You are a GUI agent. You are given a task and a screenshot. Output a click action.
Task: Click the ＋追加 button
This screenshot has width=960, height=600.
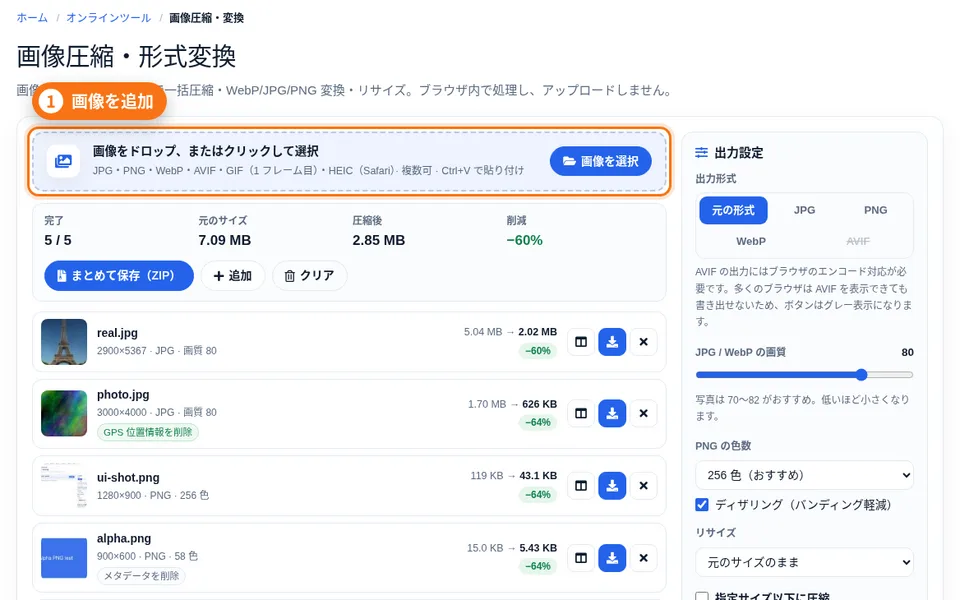[x=233, y=276]
